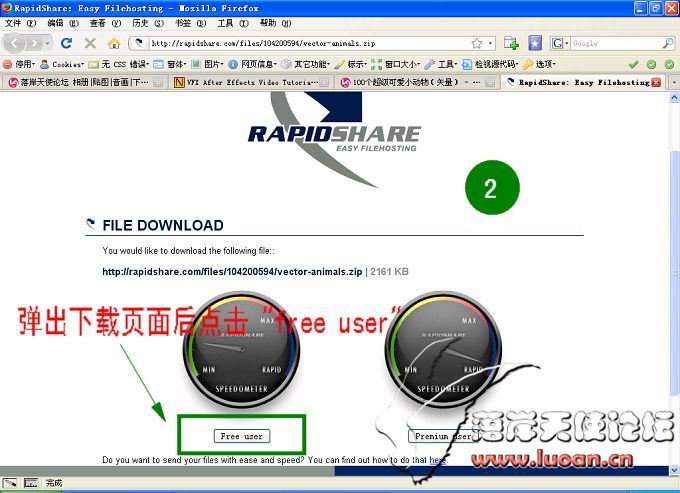Screen dimensions: 680x493
Task: Click the Google search input field
Action: pyautogui.click(x=616, y=43)
